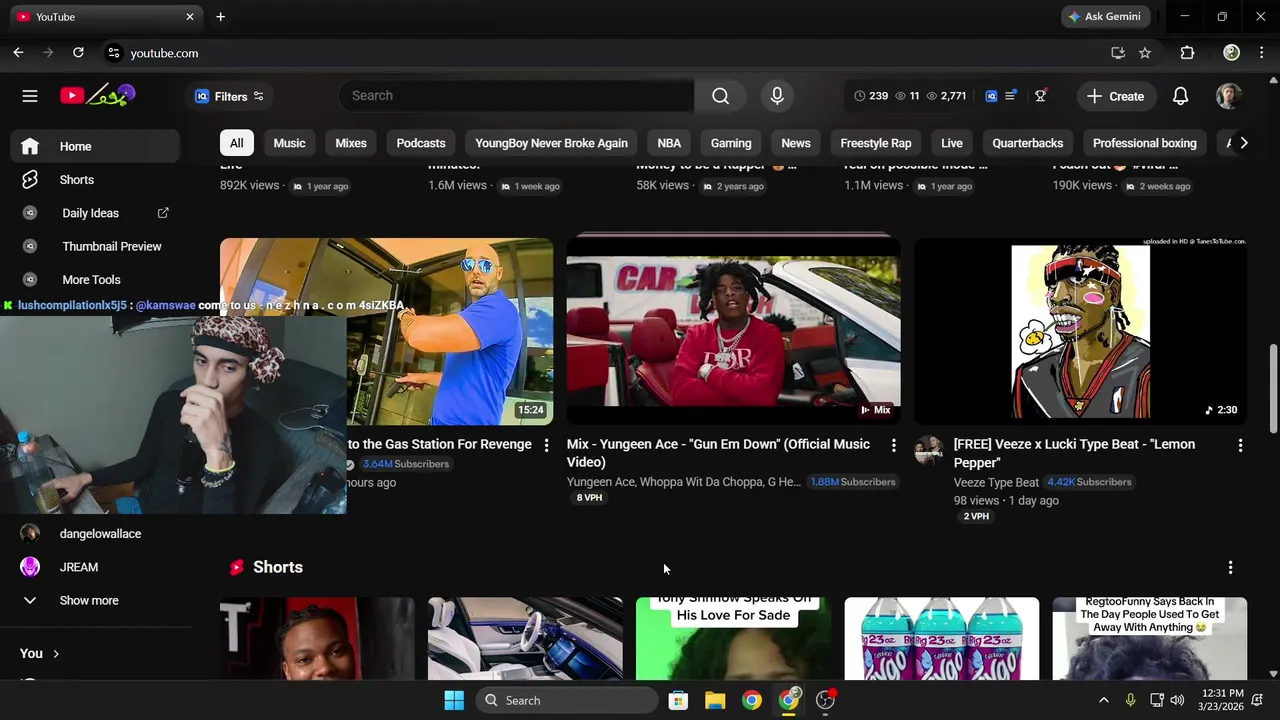Open the hamburger guide menu
This screenshot has width=1280, height=720.
coord(30,96)
